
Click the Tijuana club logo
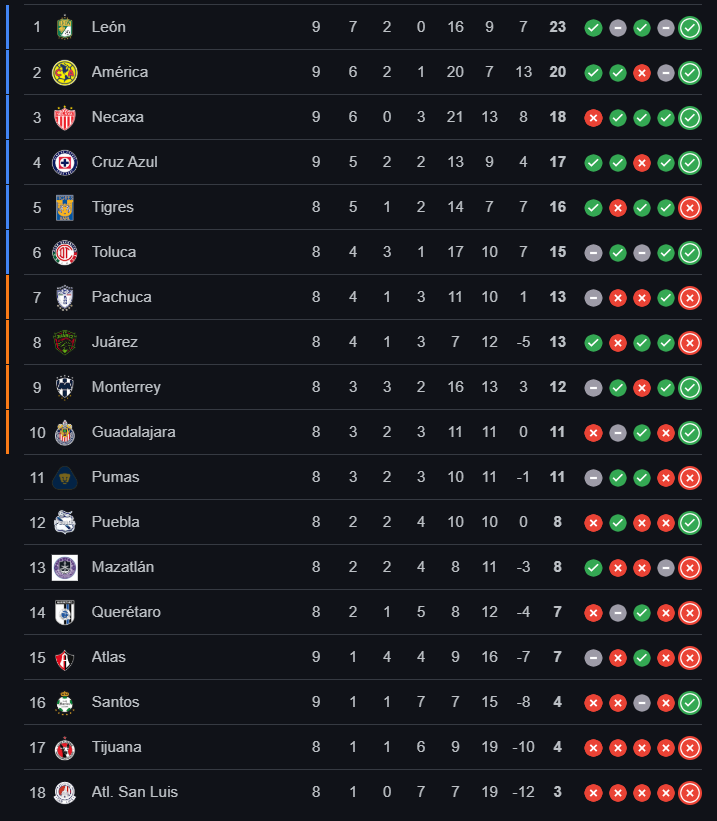(64, 748)
